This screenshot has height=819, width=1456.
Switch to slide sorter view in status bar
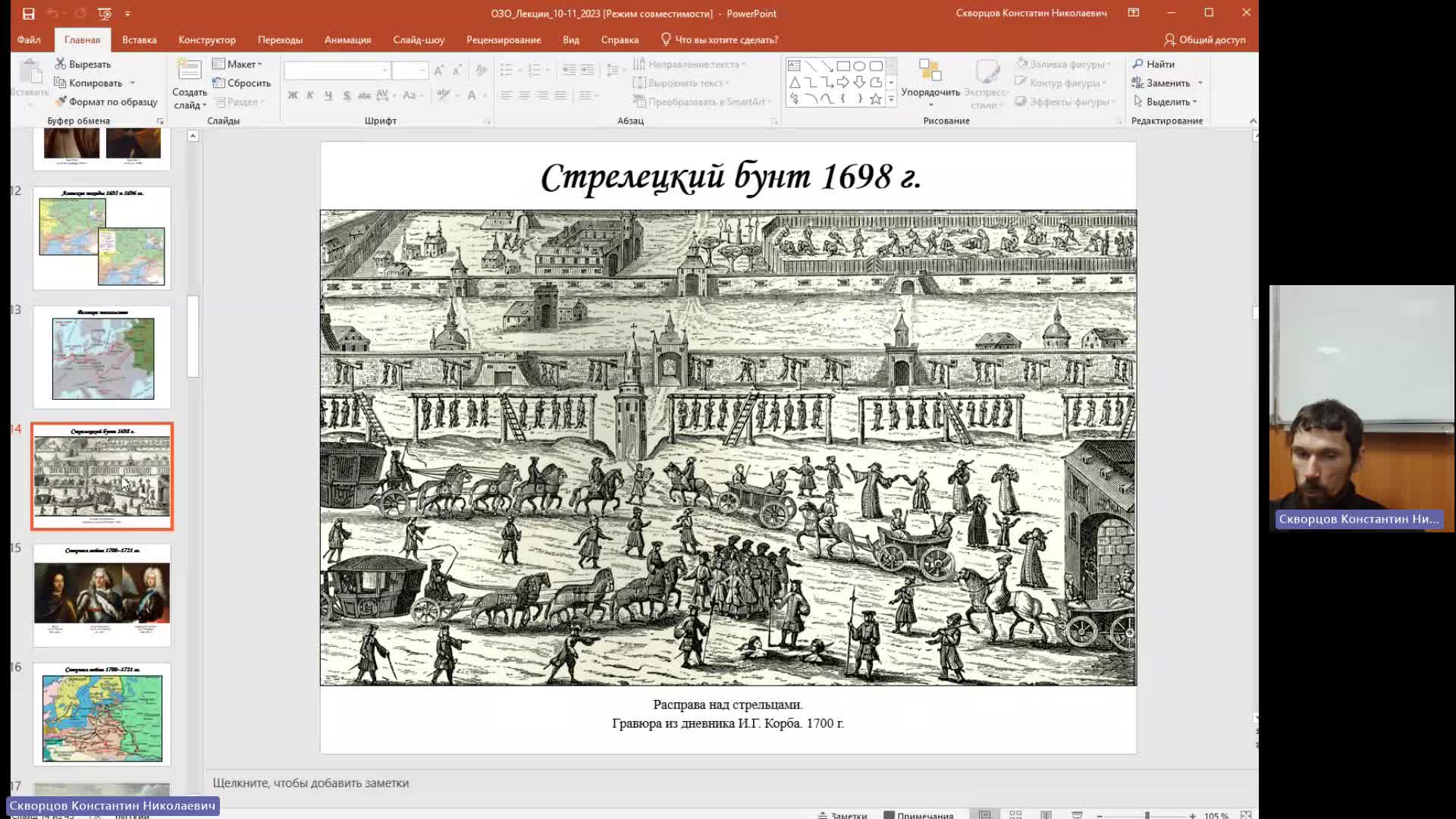coord(1015,814)
